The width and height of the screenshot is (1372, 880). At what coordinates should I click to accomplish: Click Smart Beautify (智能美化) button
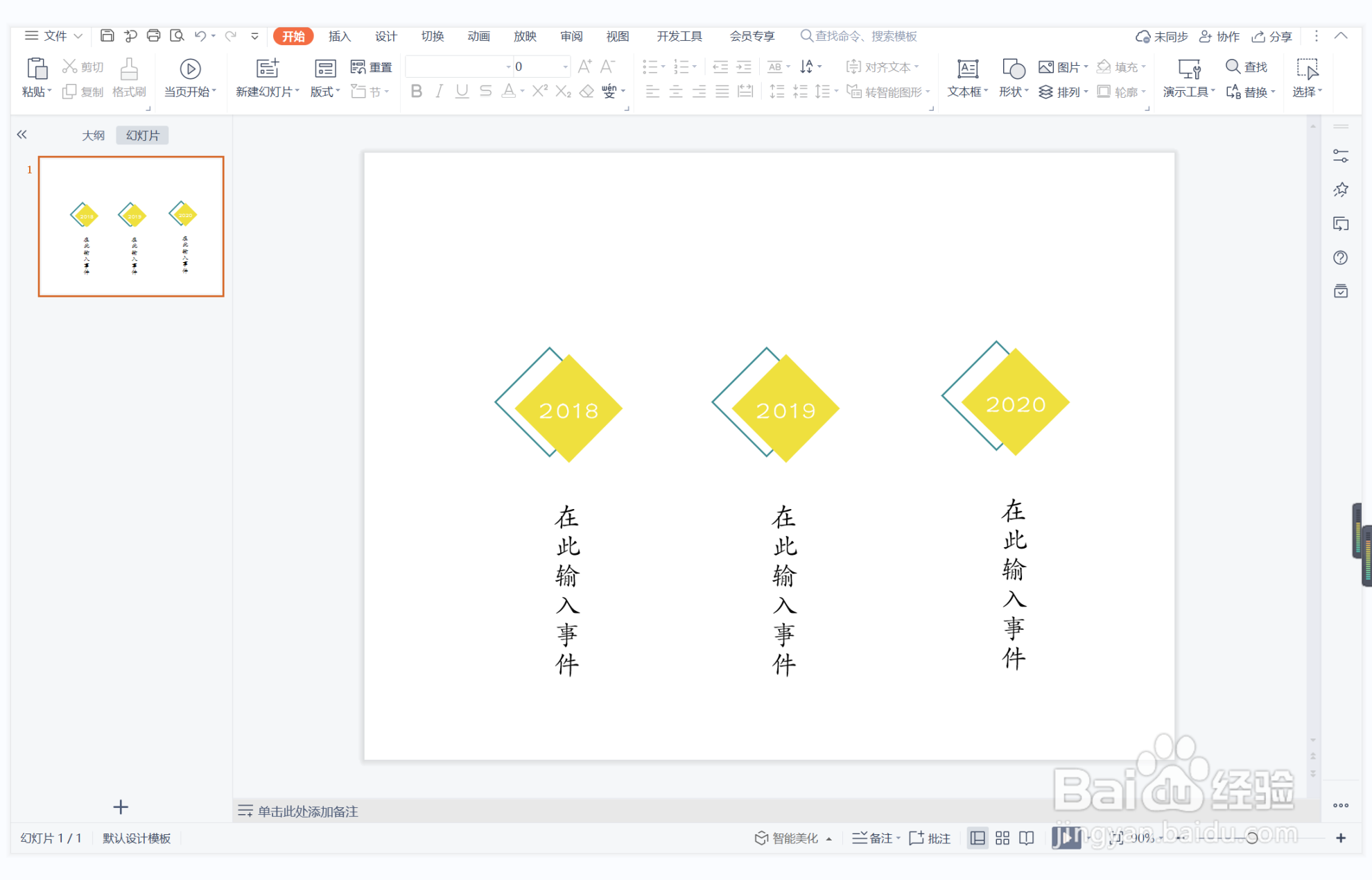click(793, 838)
